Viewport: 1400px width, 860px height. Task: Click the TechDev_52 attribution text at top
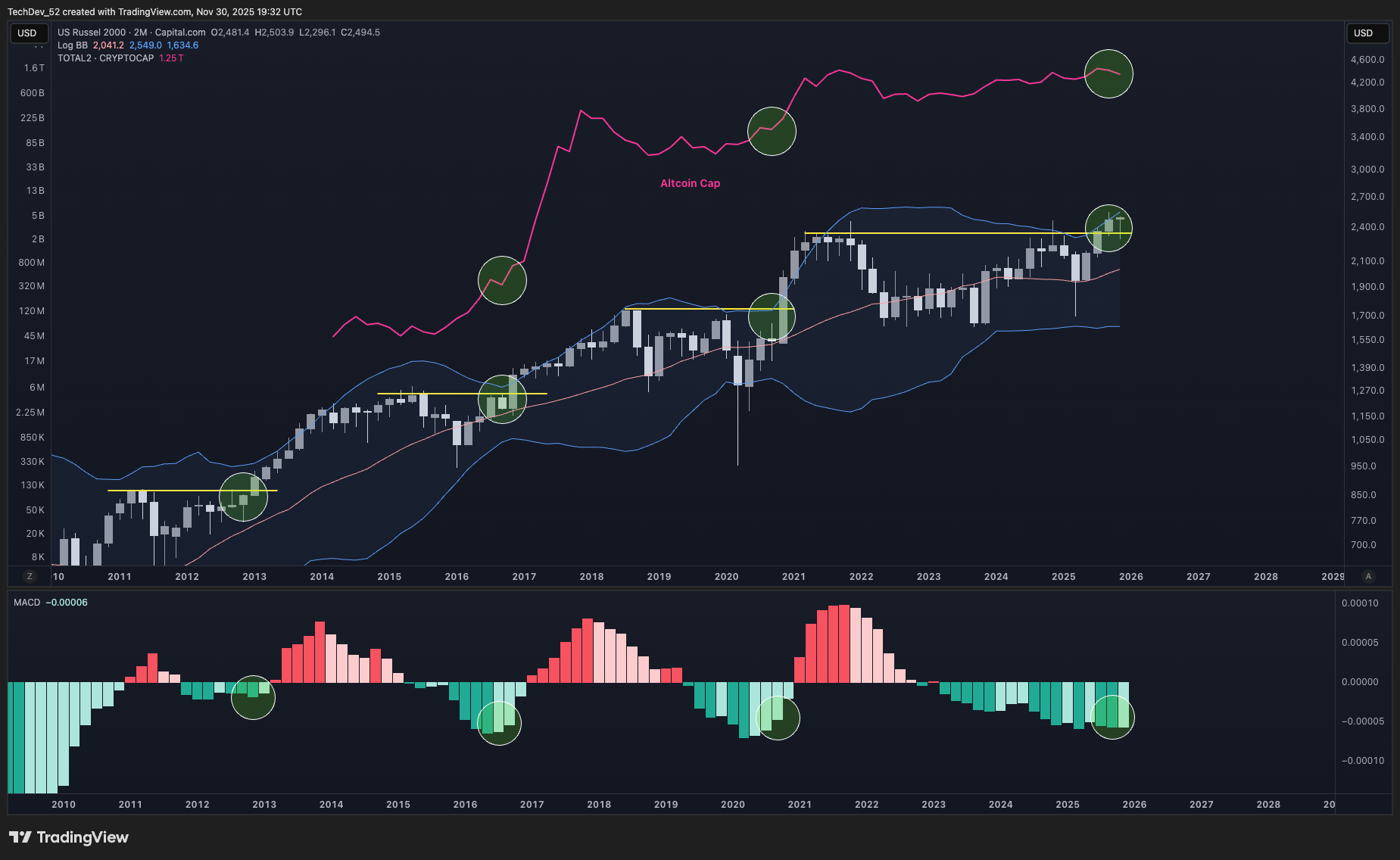coord(37,11)
